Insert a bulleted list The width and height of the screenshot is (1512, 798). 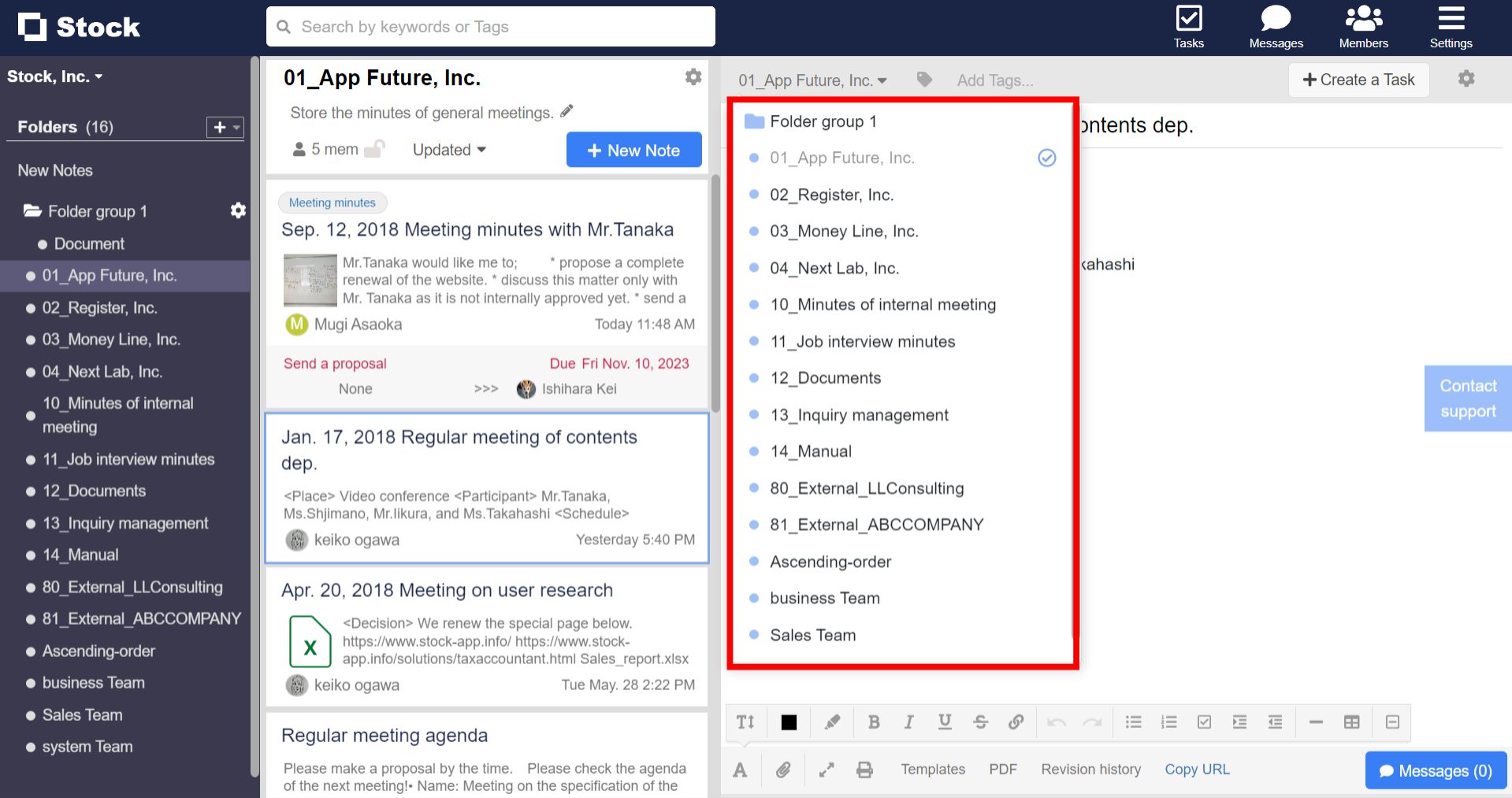point(1133,722)
